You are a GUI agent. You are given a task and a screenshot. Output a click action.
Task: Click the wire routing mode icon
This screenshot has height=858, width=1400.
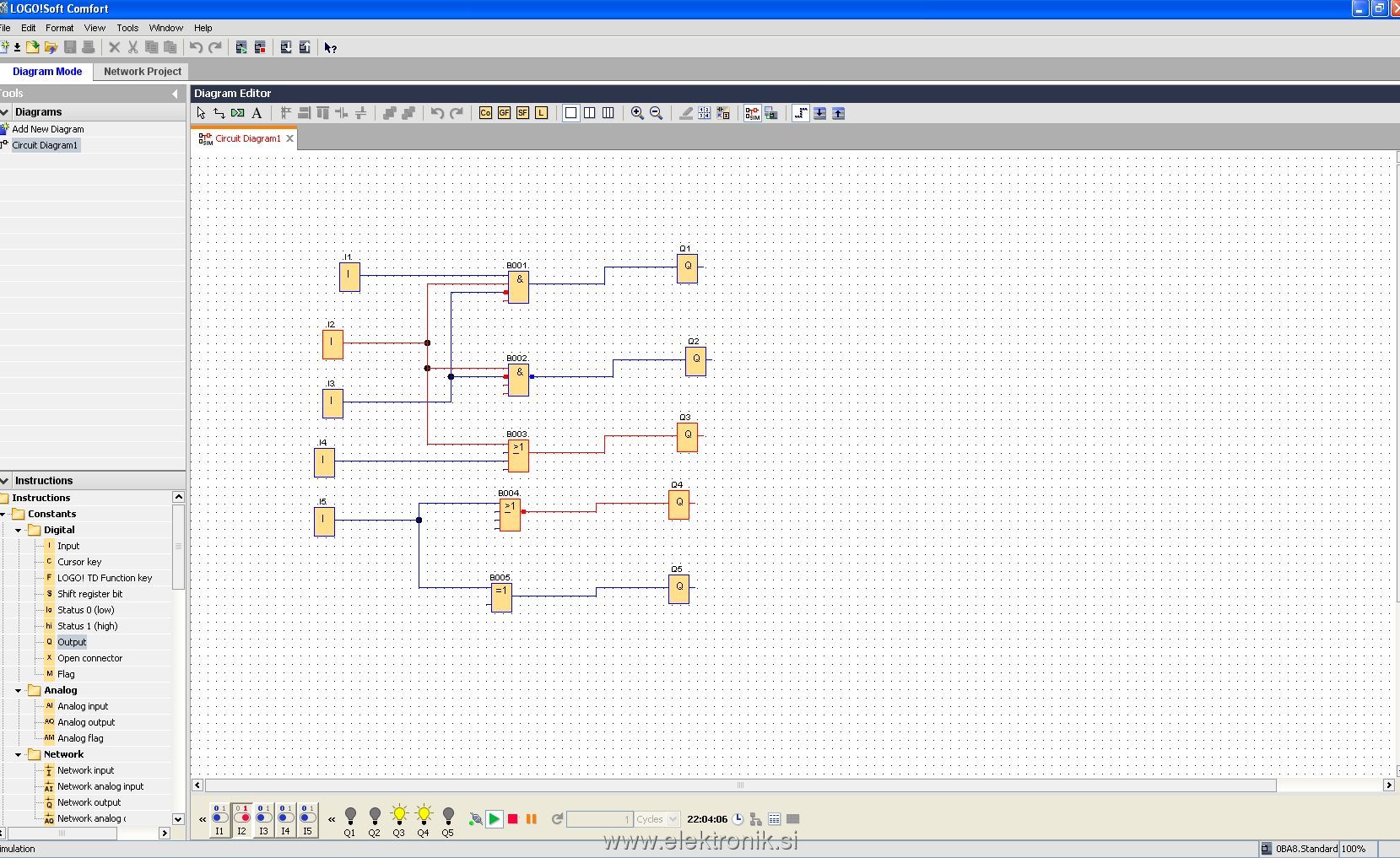point(801,113)
